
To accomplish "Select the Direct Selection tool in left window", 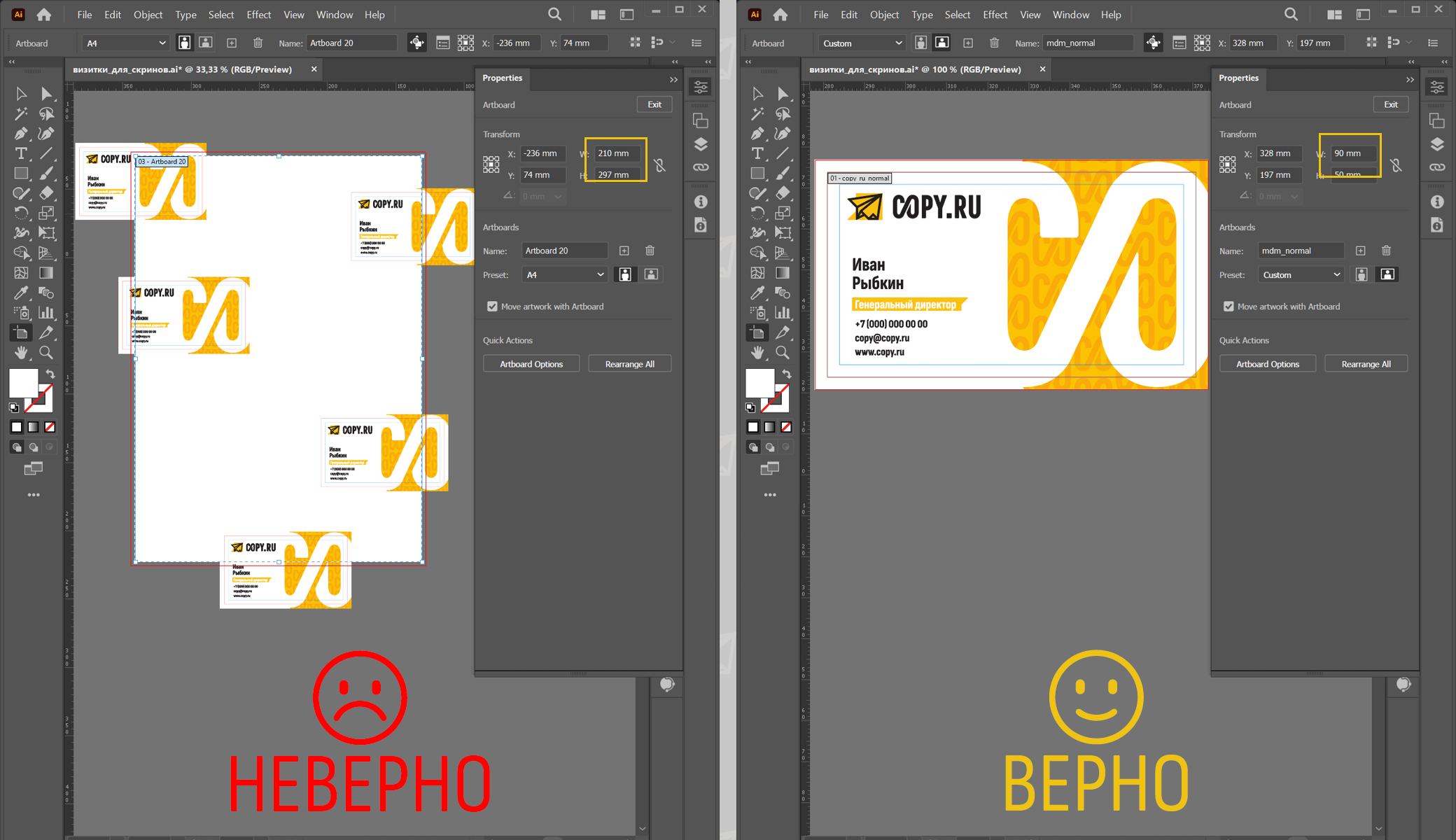I will point(46,94).
